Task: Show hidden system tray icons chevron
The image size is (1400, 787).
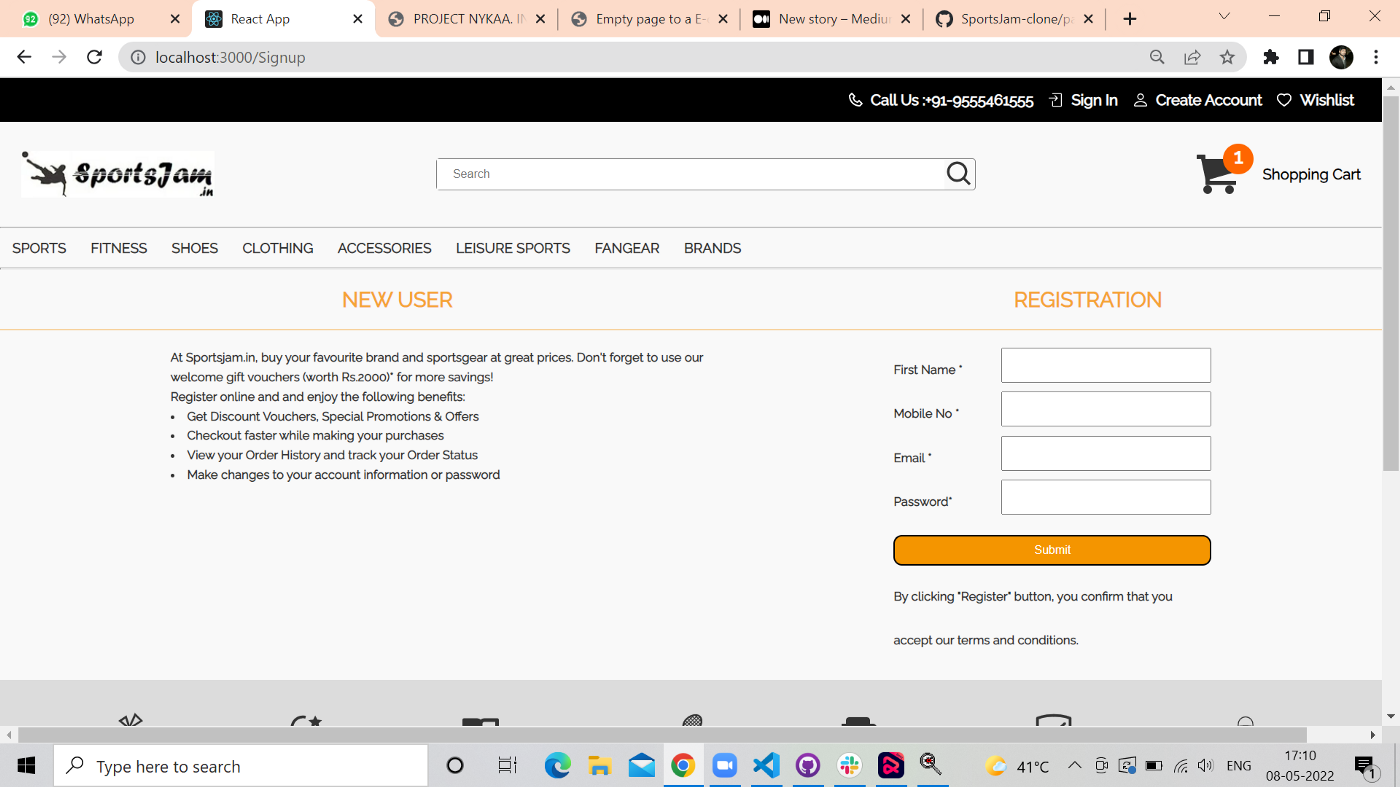Action: point(1075,766)
